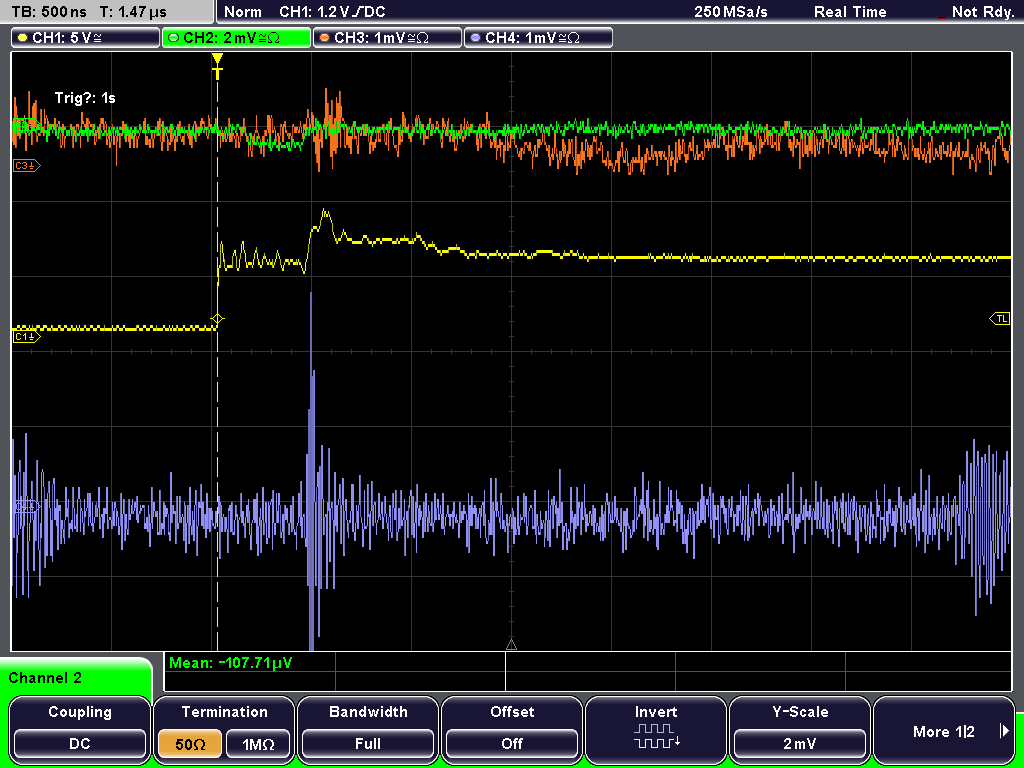Toggle the Invert waveform icon

(656, 735)
